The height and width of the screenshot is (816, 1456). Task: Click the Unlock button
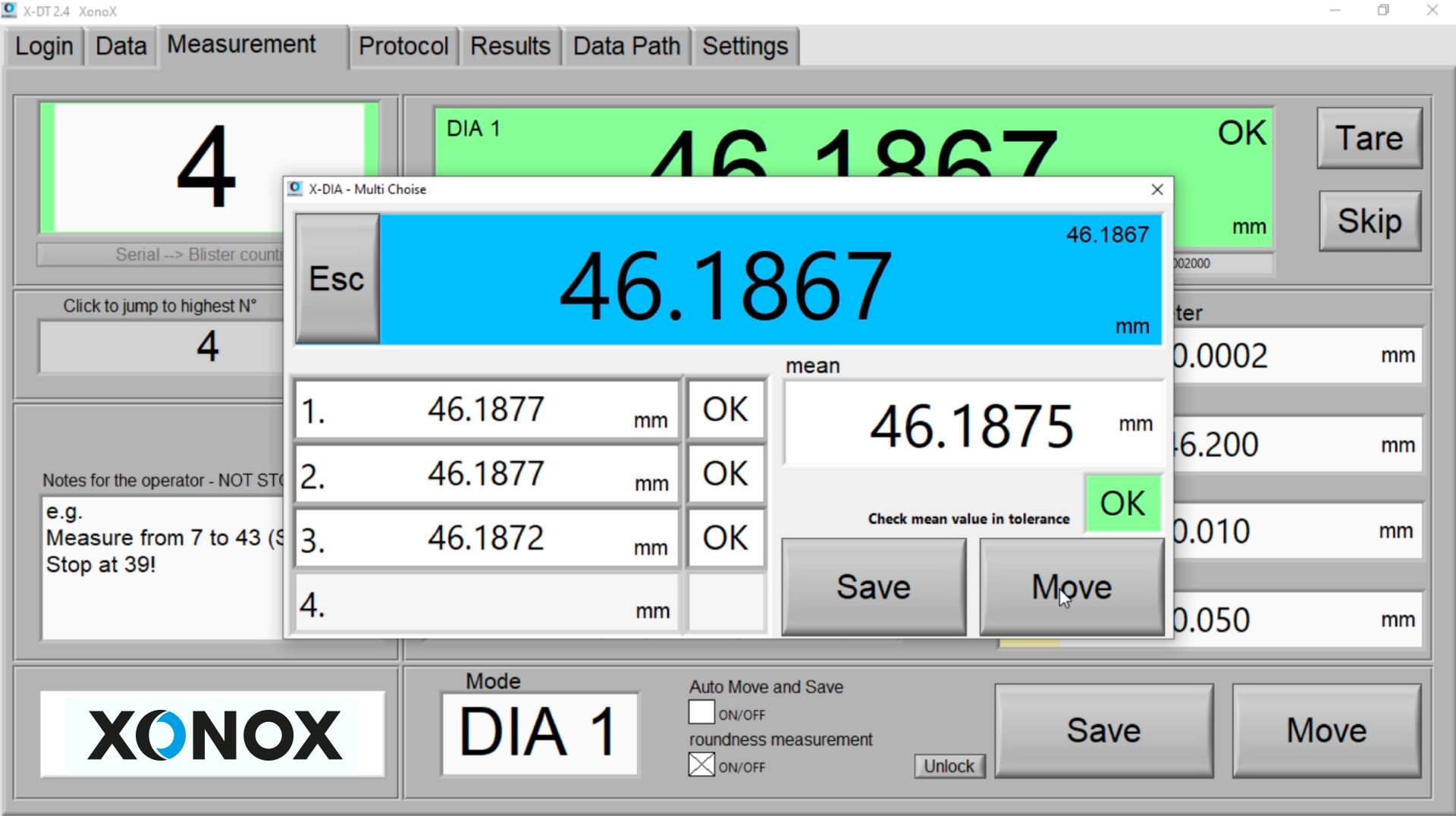(x=949, y=766)
